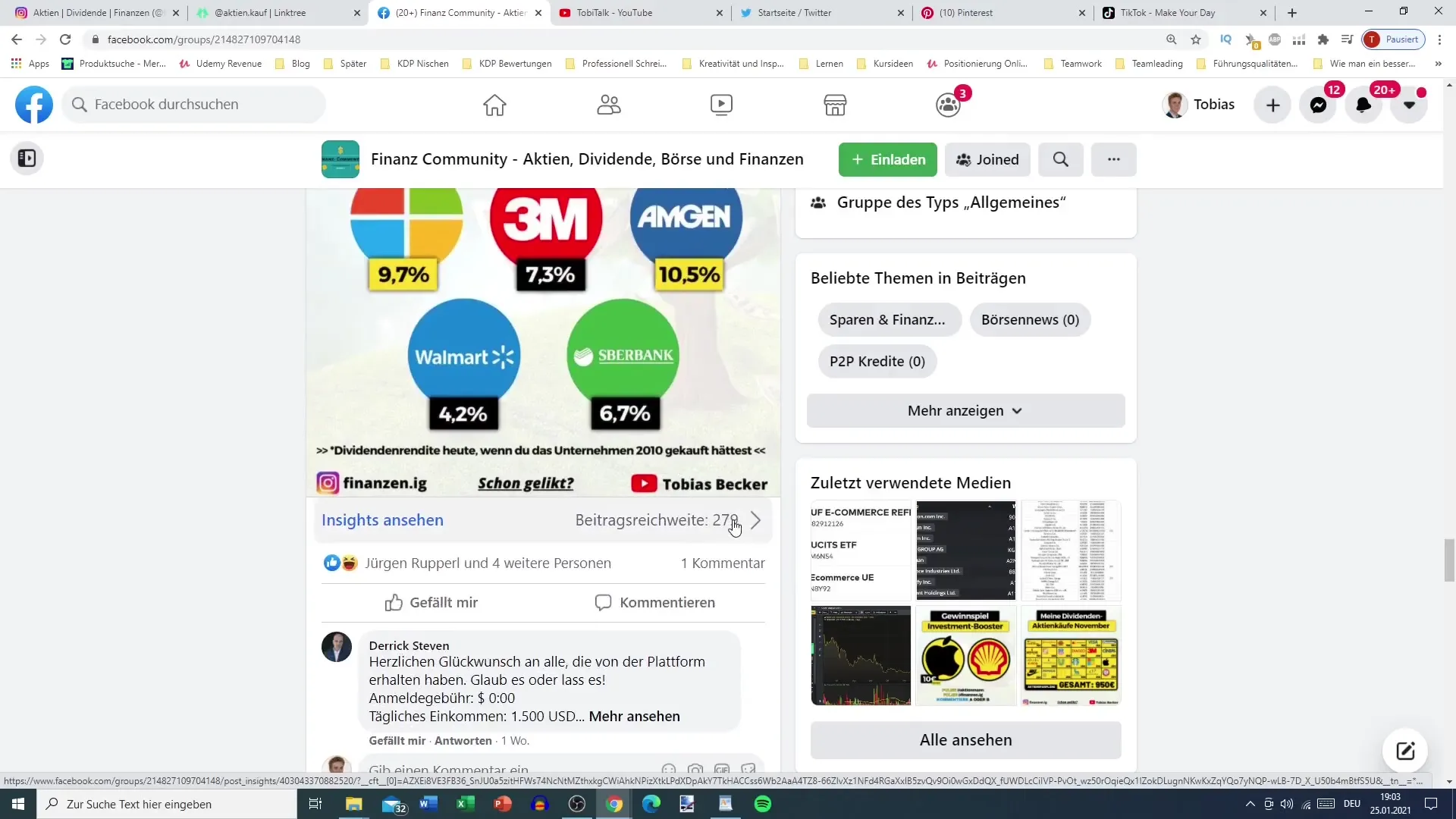
Task: Switch to the TikTok - Make Your Day tab
Action: [x=1183, y=13]
